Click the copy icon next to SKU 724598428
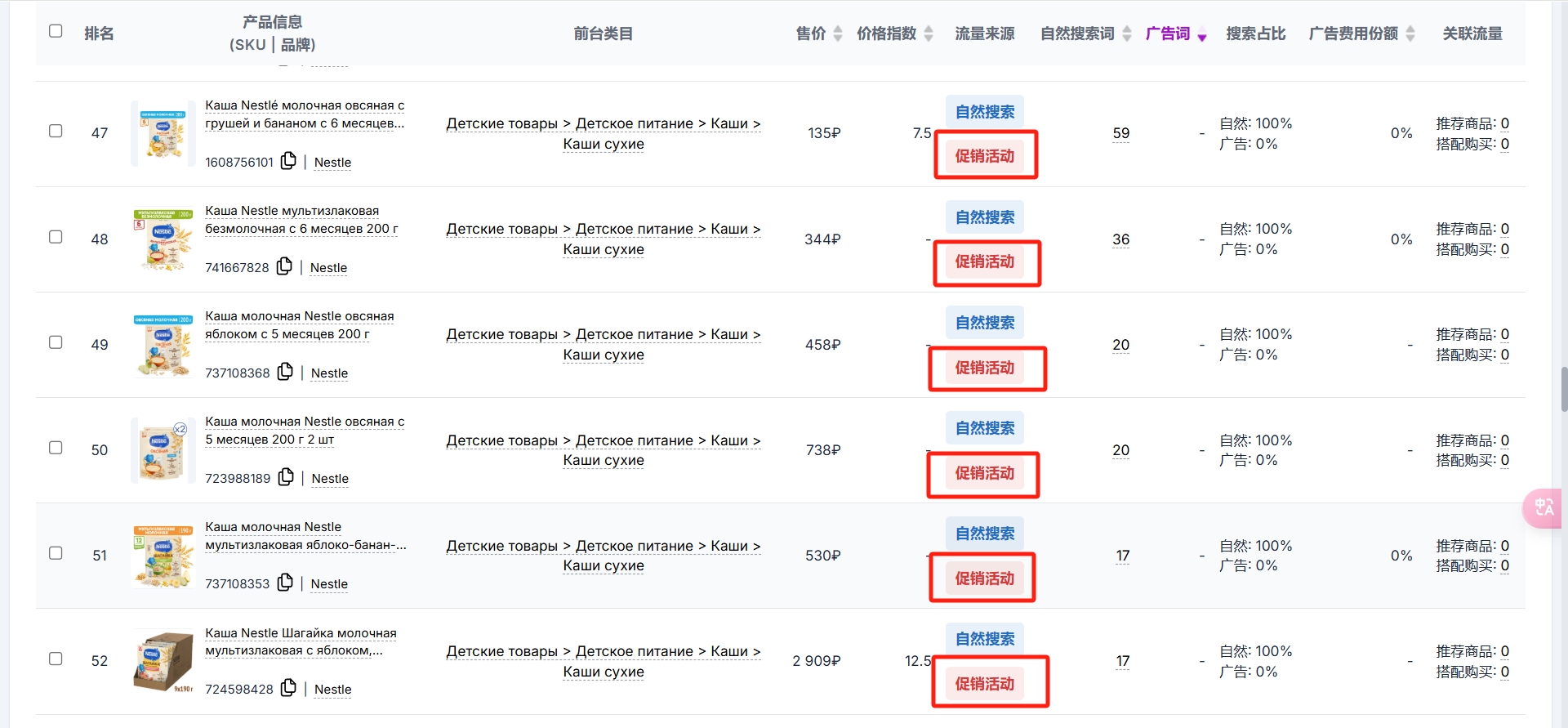 [288, 688]
